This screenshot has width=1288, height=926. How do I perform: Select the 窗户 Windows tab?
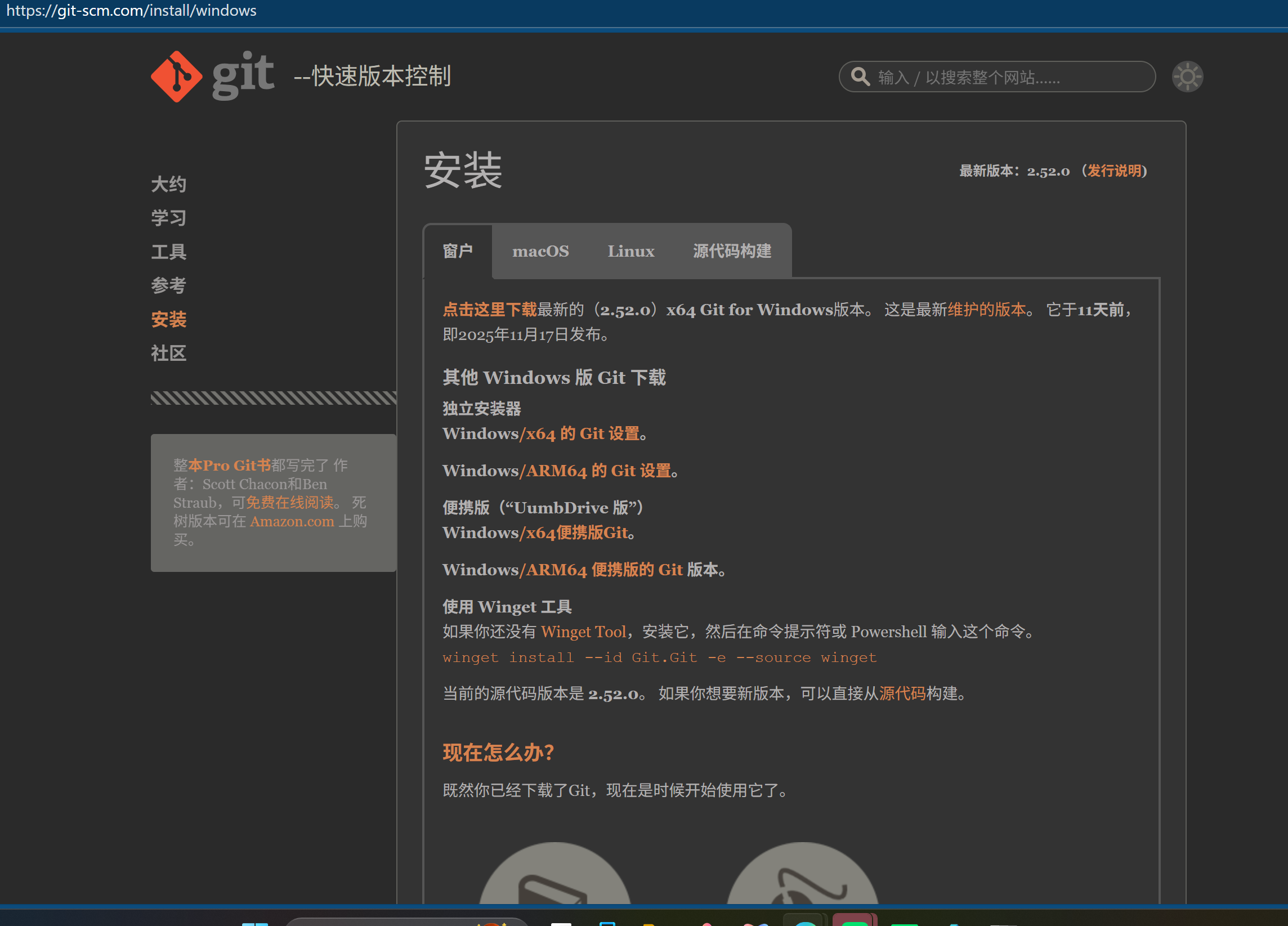[458, 251]
